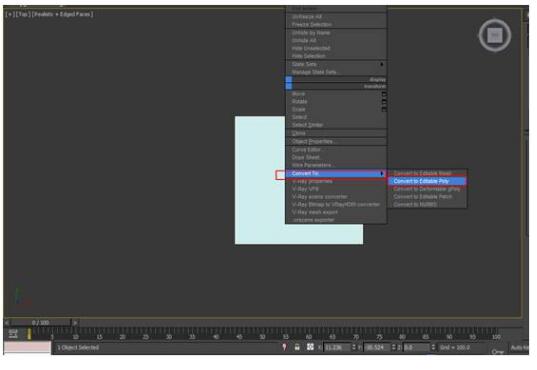Choose Object Properties from context menu
The height and width of the screenshot is (370, 537).
click(336, 141)
